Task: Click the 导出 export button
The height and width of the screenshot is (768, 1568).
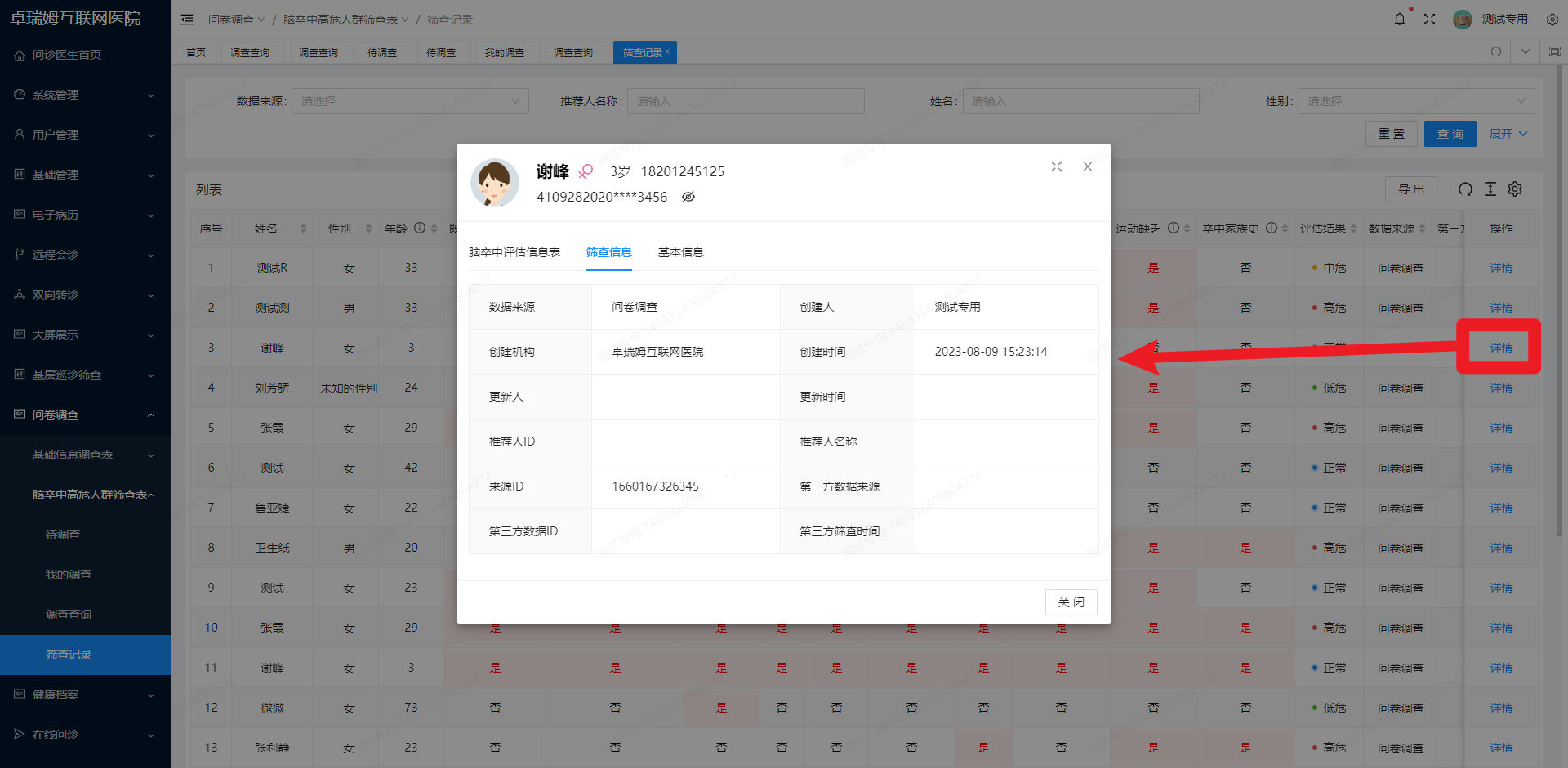Action: 1411,189
